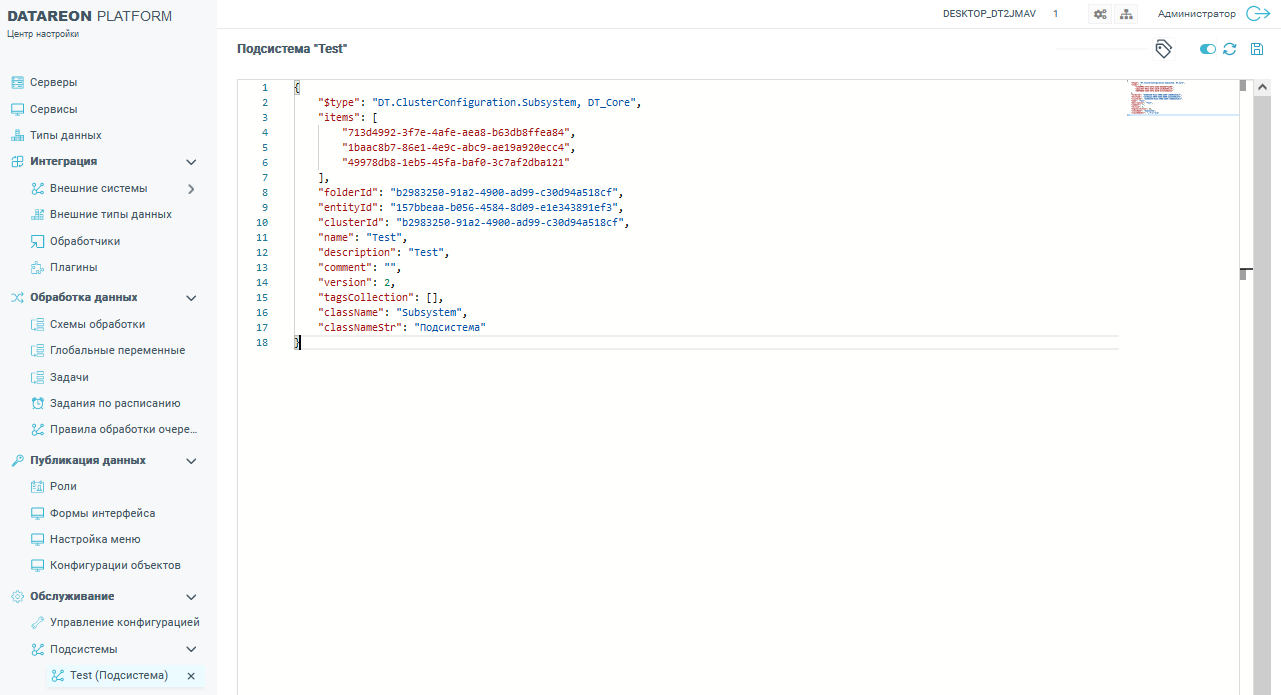The height and width of the screenshot is (695, 1281).
Task: Close the Test (Подсистема) item with X
Action: [191, 676]
